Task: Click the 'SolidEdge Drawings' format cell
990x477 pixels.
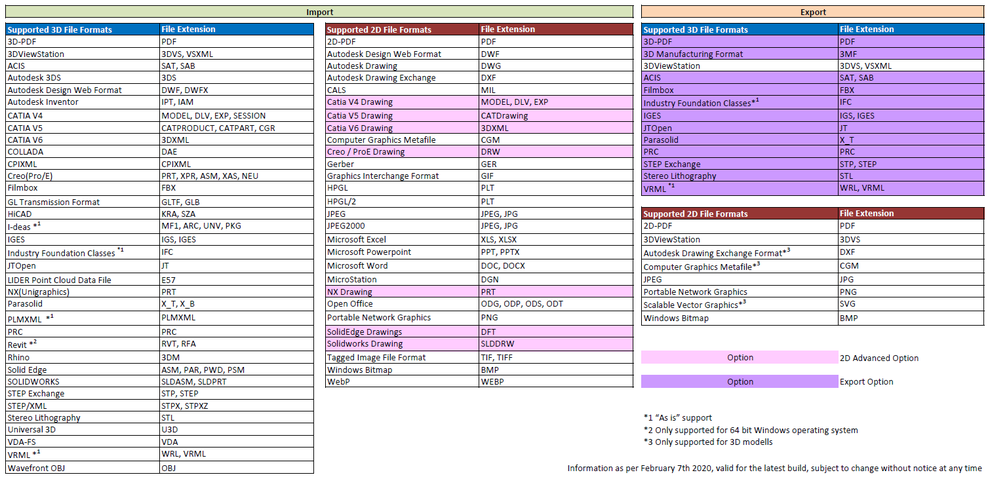Action: [402, 332]
